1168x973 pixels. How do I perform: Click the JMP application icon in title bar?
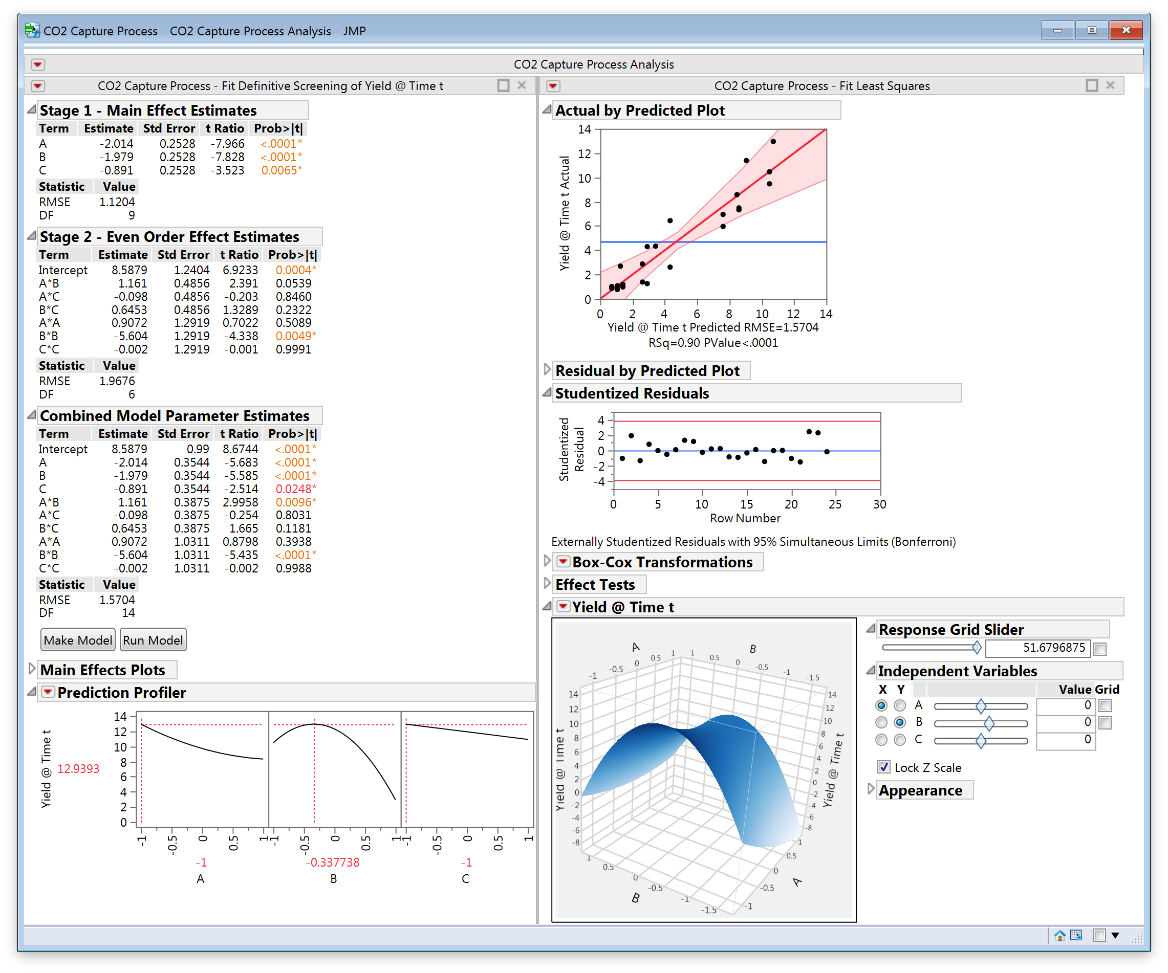point(32,31)
